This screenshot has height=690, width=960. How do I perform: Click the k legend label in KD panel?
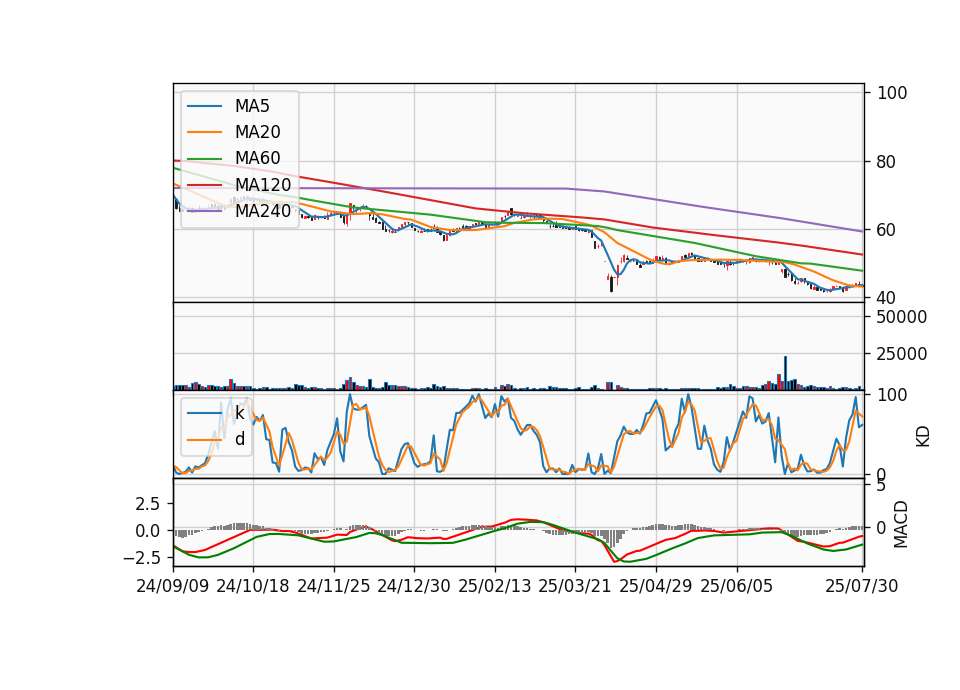pos(239,413)
